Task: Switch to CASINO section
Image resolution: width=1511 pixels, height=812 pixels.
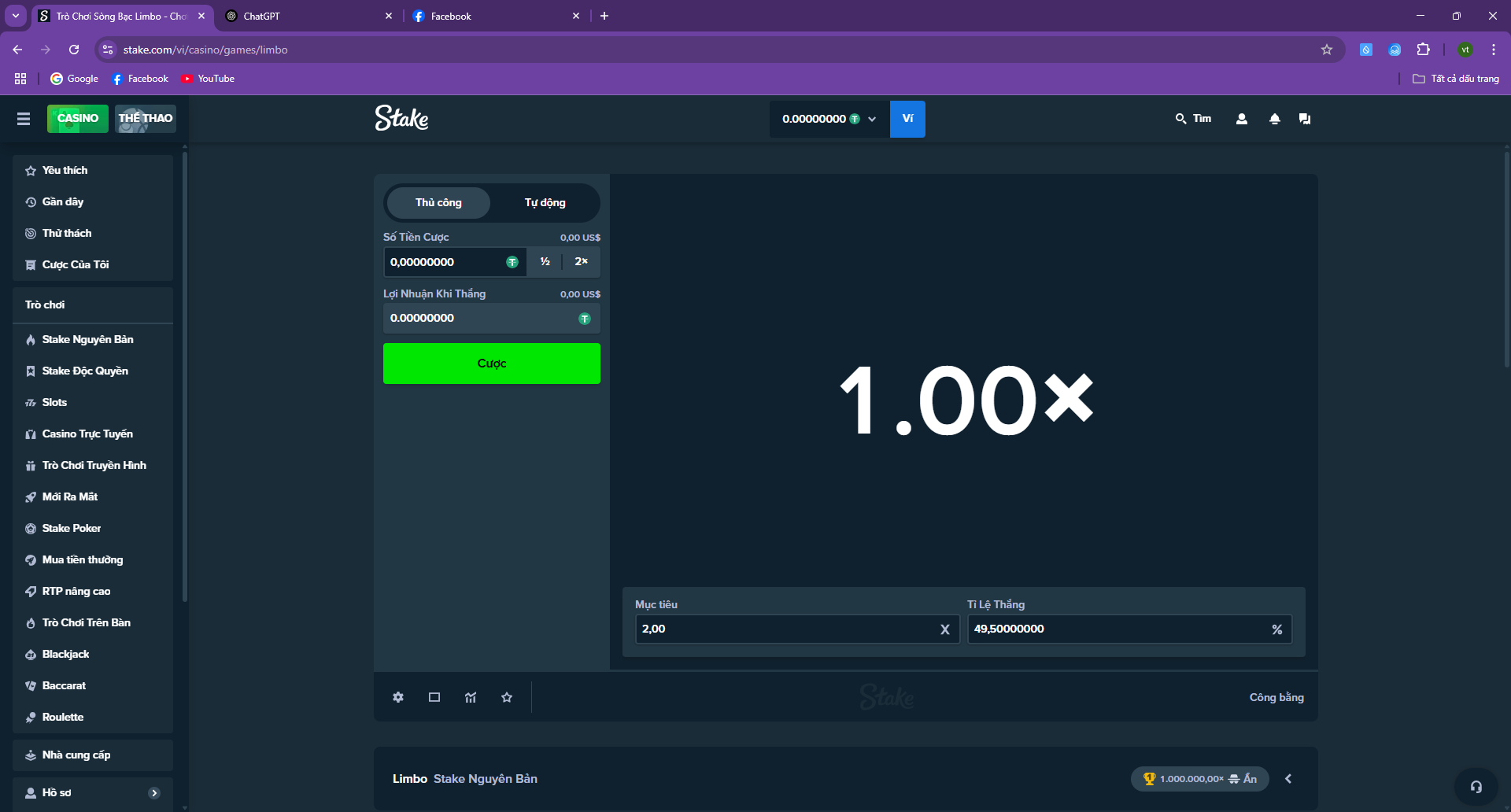Action: [78, 119]
